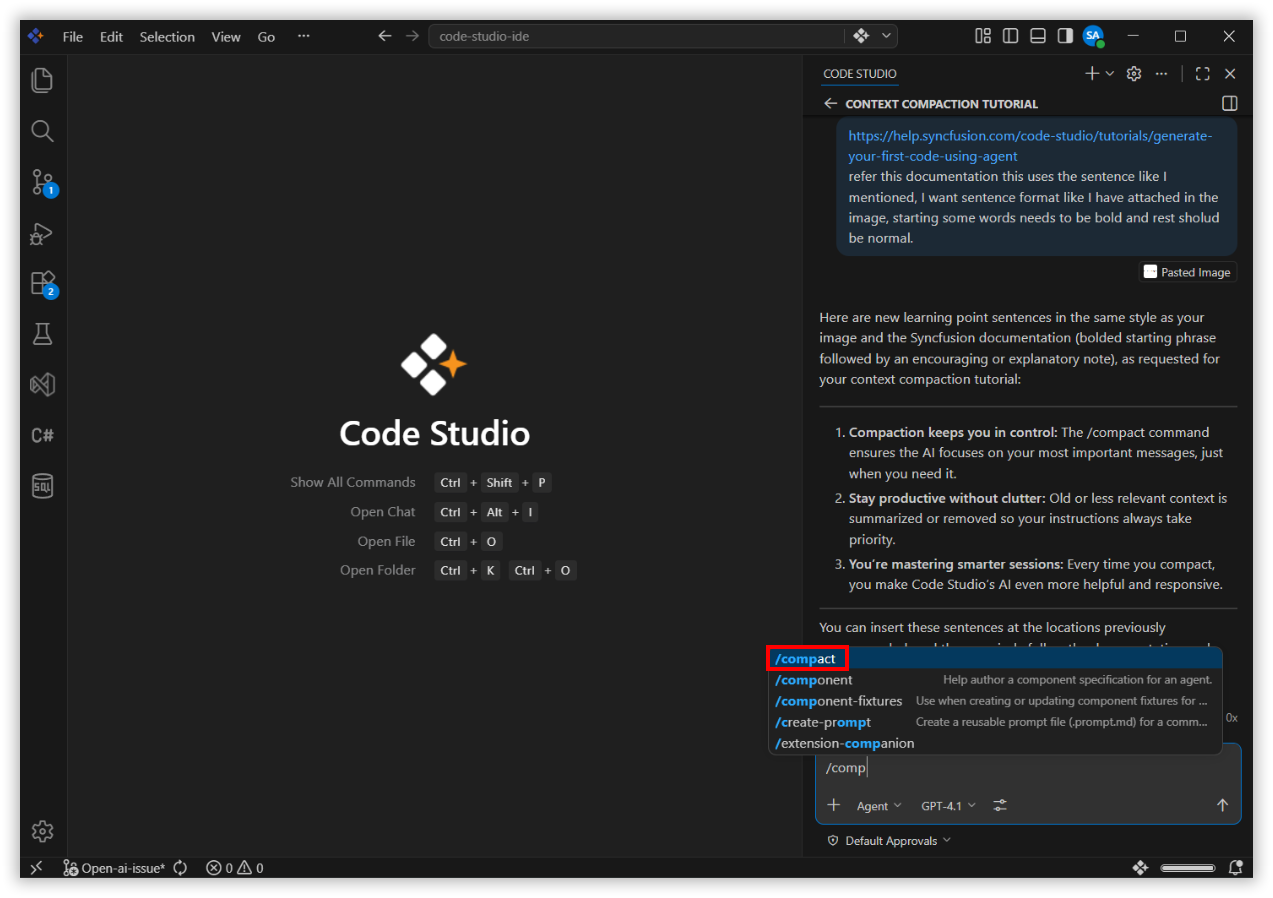Go back from Context Compaction Tutorial chat
The height and width of the screenshot is (898, 1273).
tap(830, 103)
